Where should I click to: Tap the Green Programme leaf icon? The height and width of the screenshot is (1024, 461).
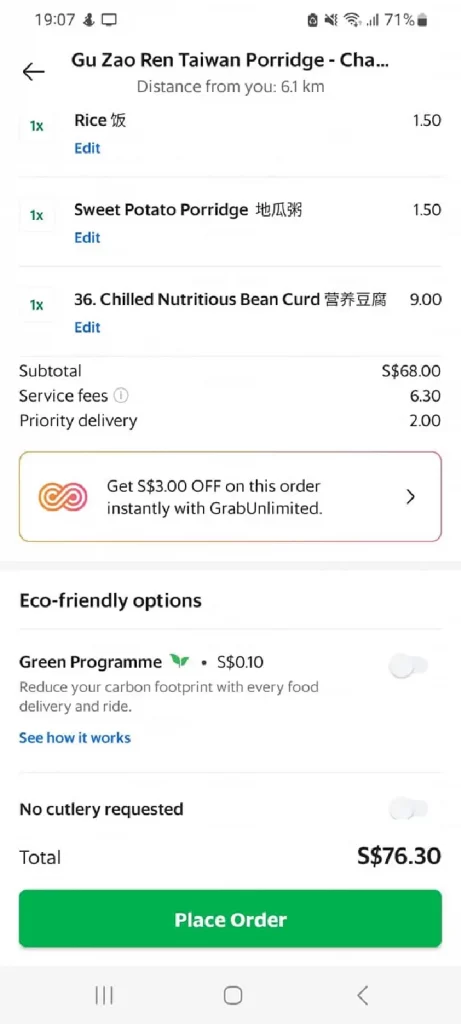(179, 662)
